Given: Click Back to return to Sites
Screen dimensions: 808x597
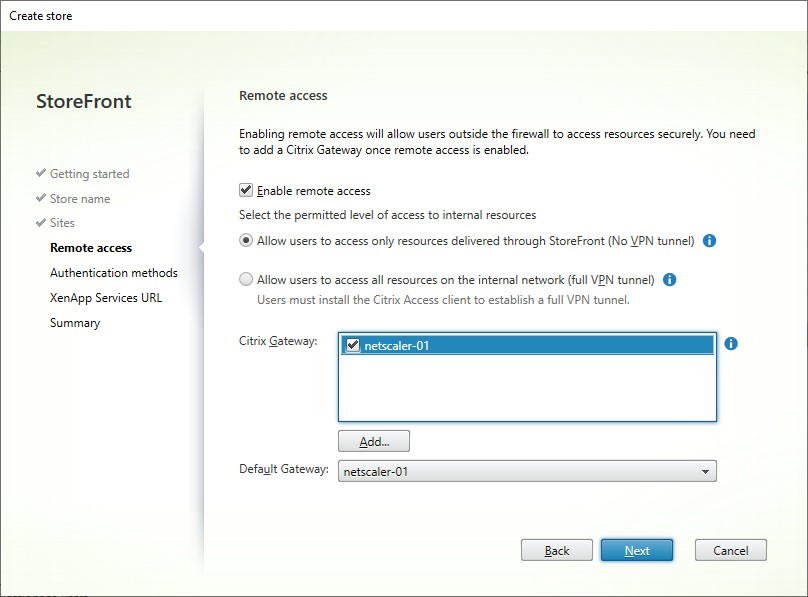Looking at the screenshot, I should coord(556,549).
